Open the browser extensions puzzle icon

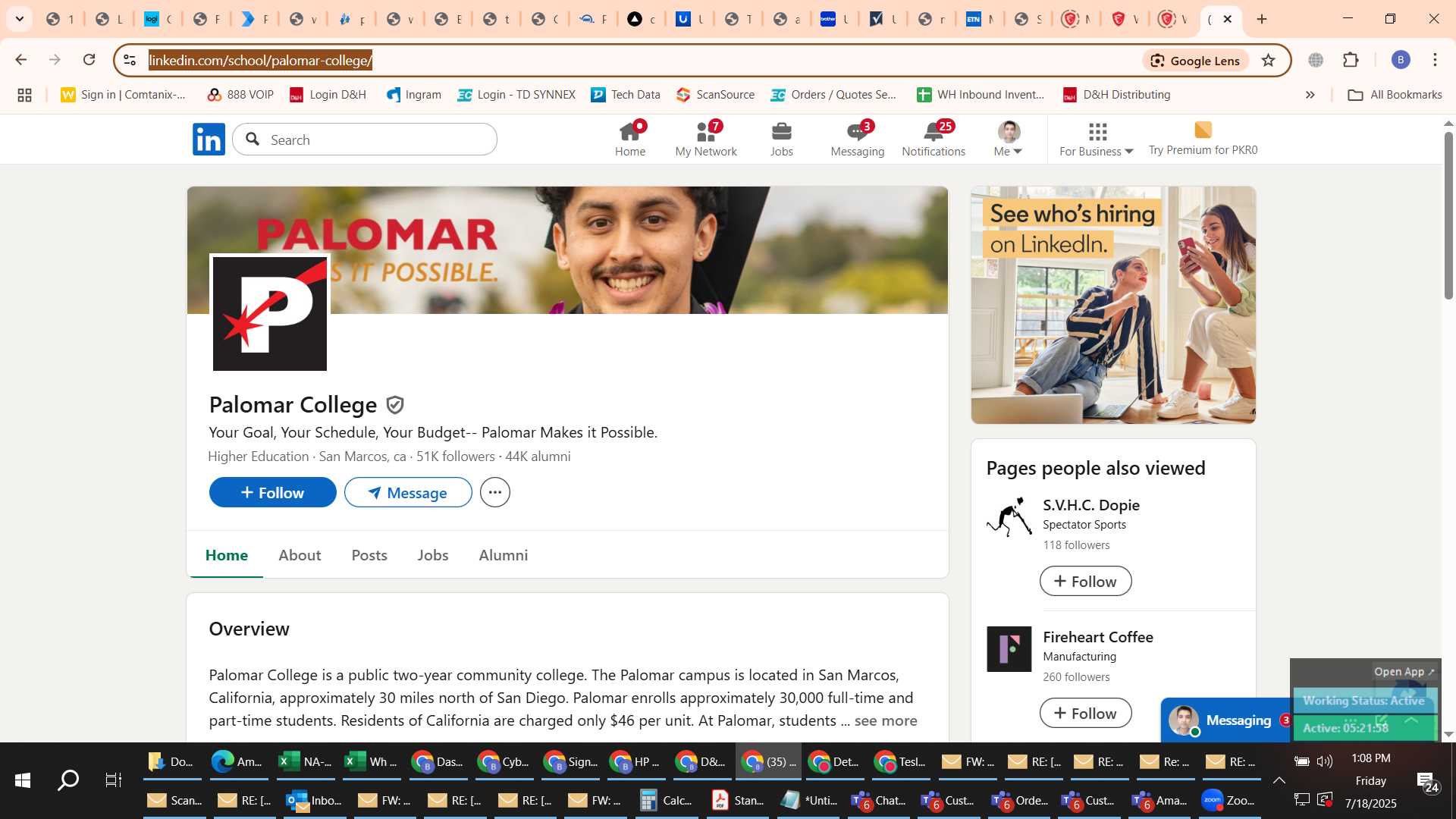point(1351,60)
